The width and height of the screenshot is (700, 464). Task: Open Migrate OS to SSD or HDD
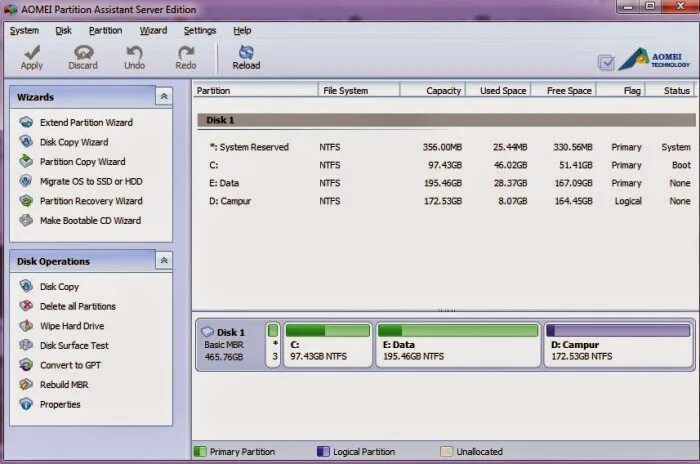tap(91, 181)
